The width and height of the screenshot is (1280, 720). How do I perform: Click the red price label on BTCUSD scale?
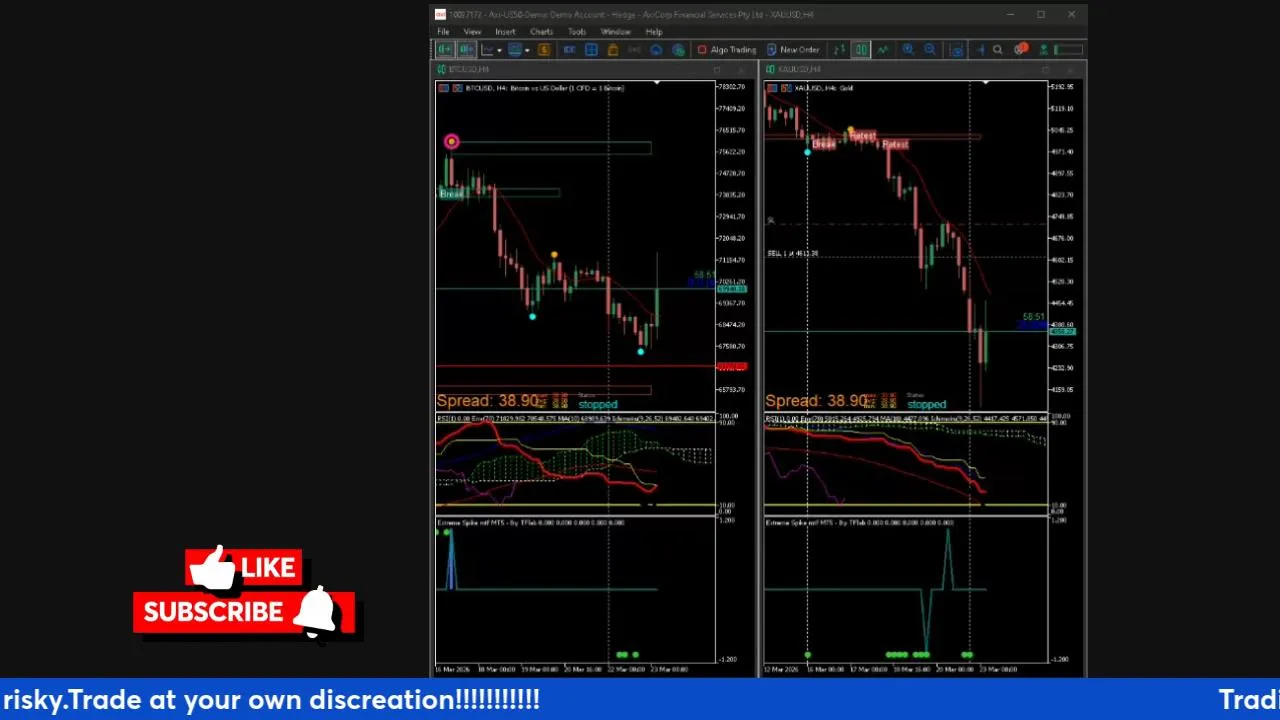pos(732,368)
